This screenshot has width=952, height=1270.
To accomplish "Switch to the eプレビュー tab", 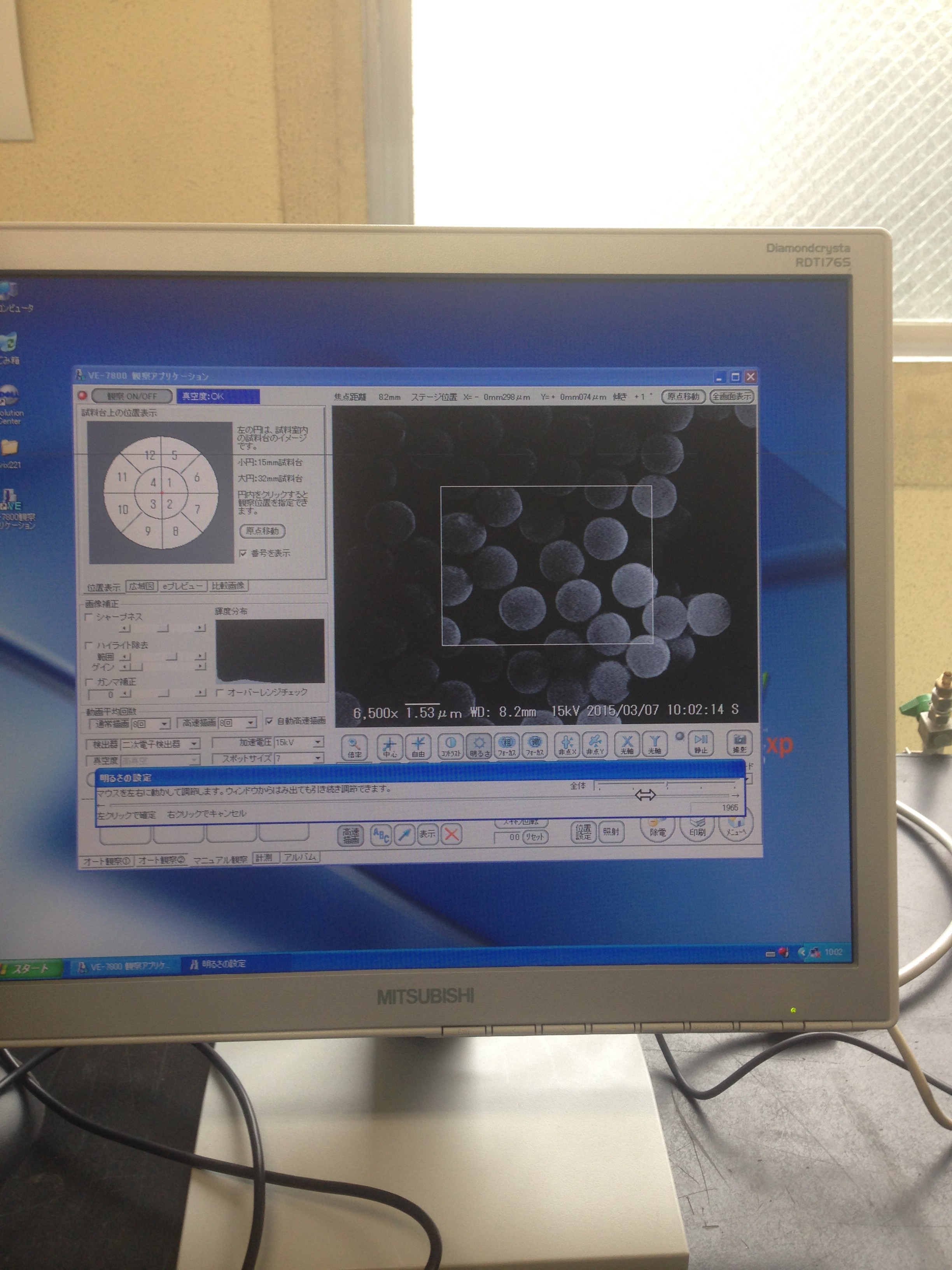I will (182, 586).
